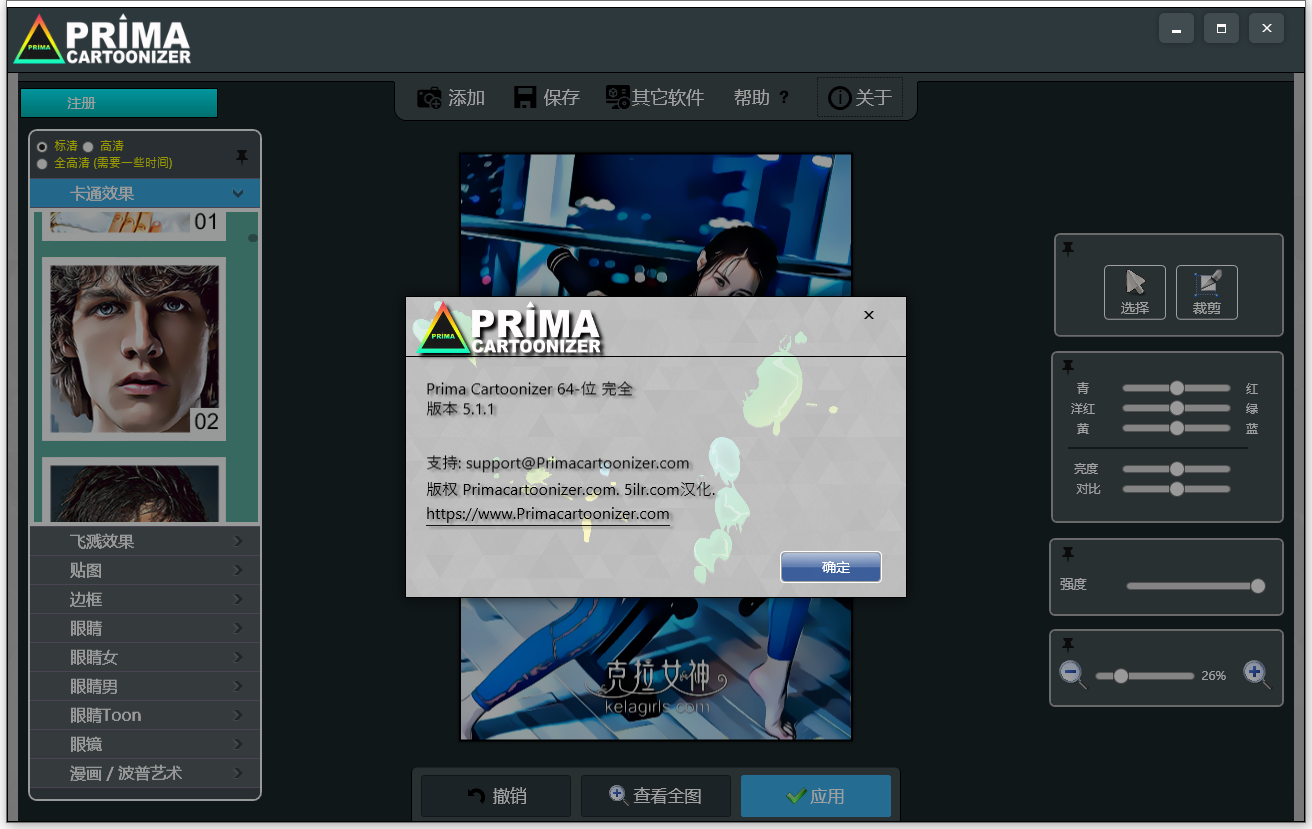Click the 应用 apply button
This screenshot has width=1312, height=829.
click(816, 796)
